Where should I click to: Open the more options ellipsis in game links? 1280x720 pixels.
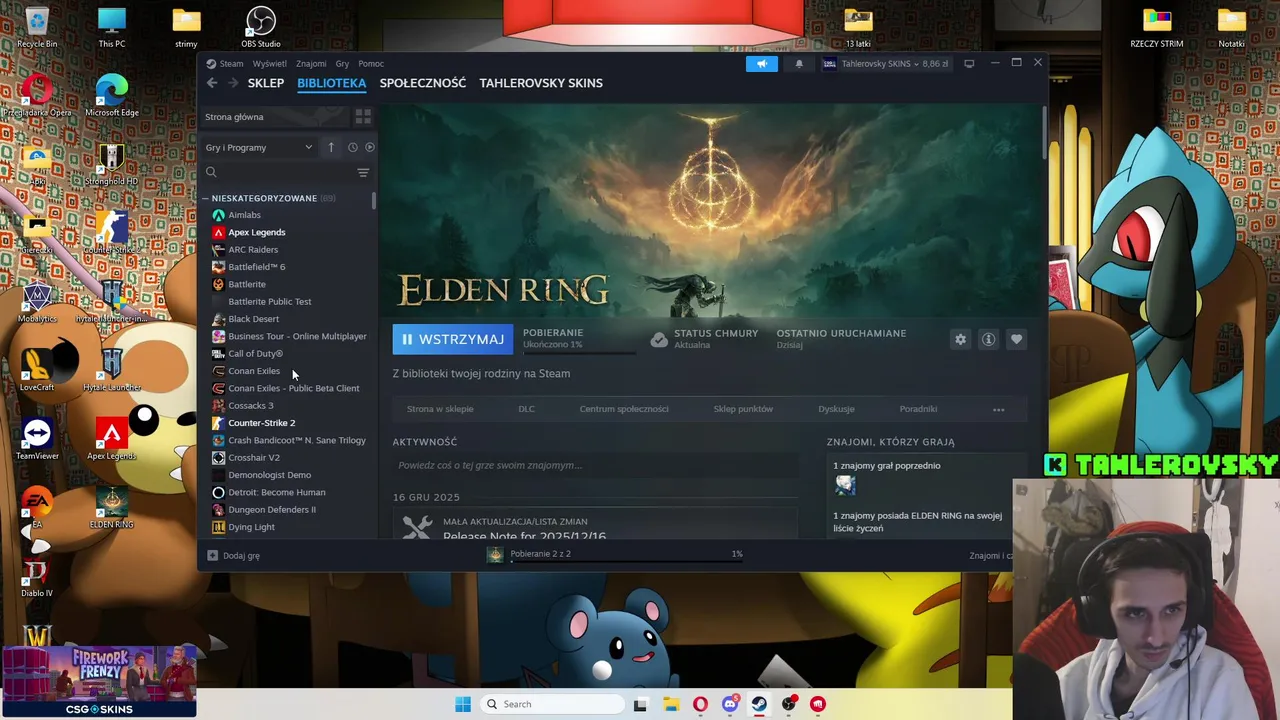pos(998,409)
